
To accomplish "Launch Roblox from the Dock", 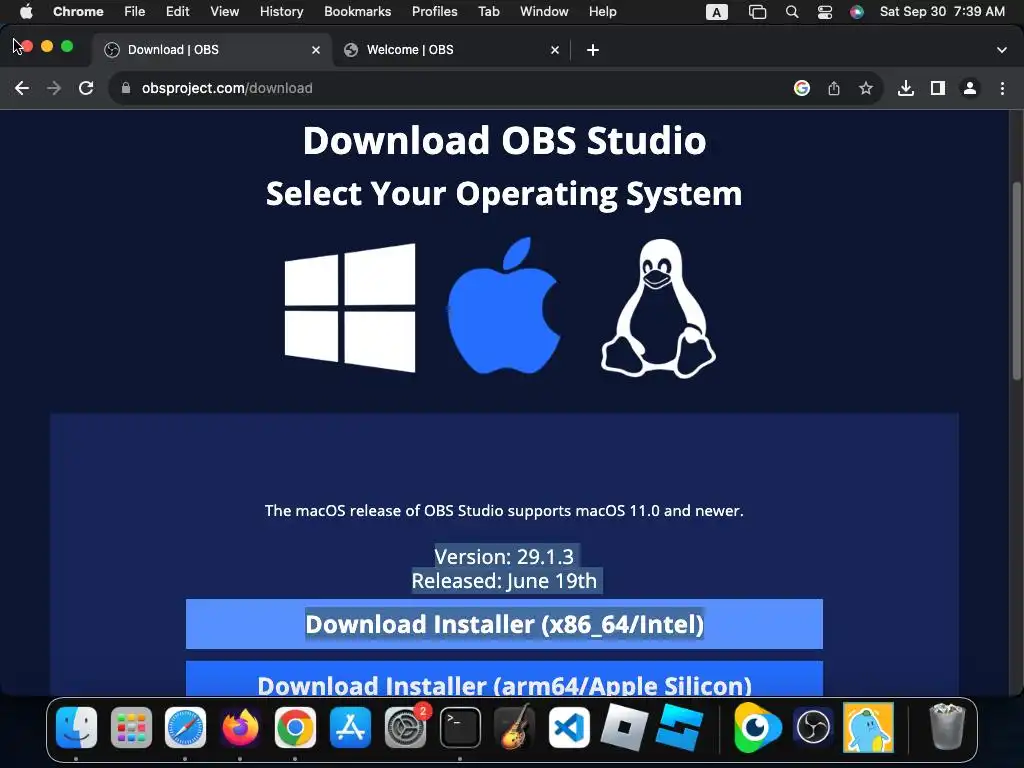I will click(x=624, y=727).
